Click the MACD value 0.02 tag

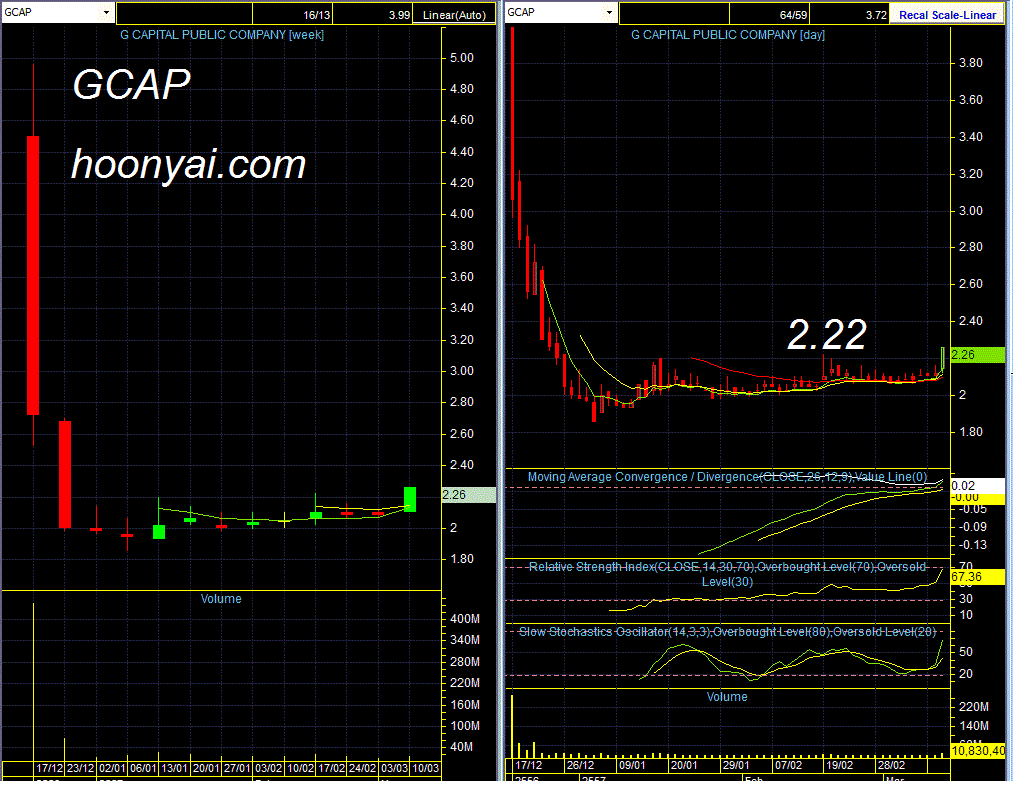coord(977,486)
